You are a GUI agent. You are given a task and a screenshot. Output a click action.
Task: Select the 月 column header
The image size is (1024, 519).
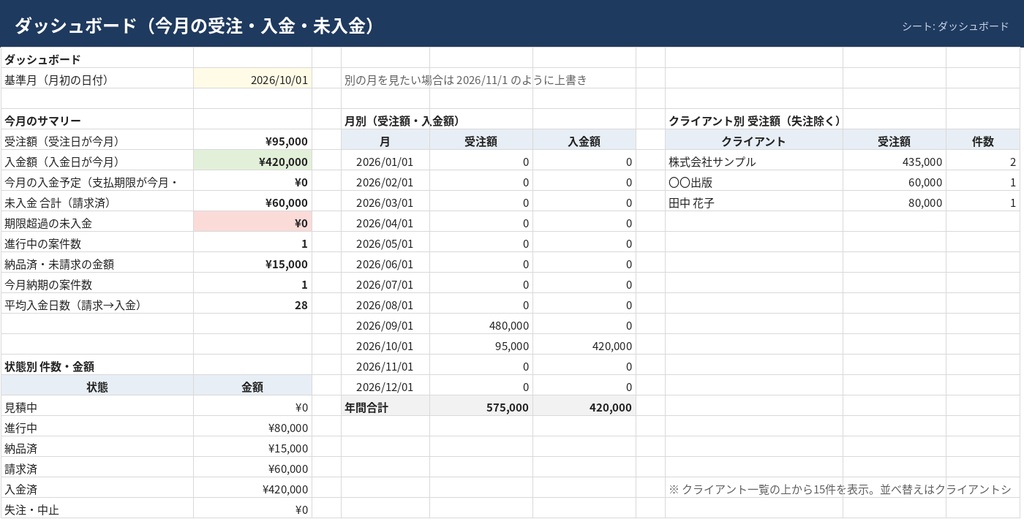[385, 142]
